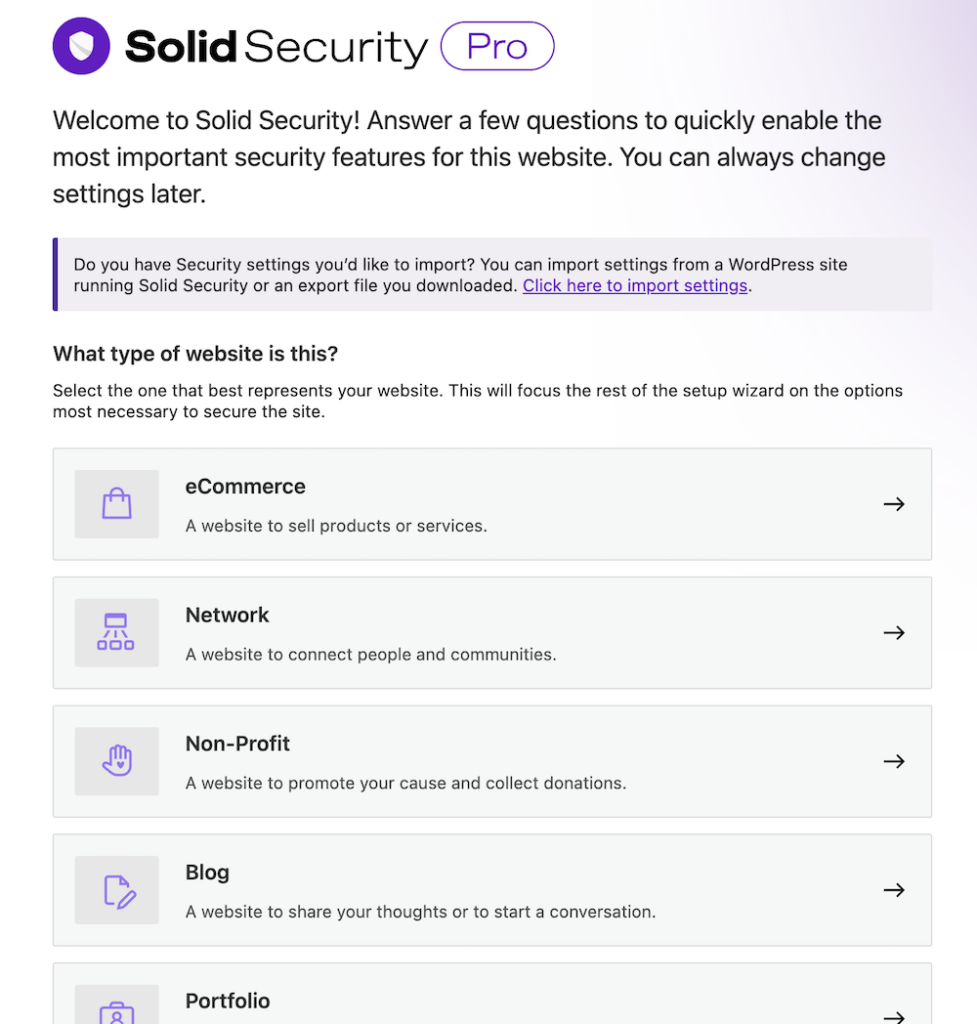
Task: Click the Non-Profit hand heart icon
Action: coord(117,761)
